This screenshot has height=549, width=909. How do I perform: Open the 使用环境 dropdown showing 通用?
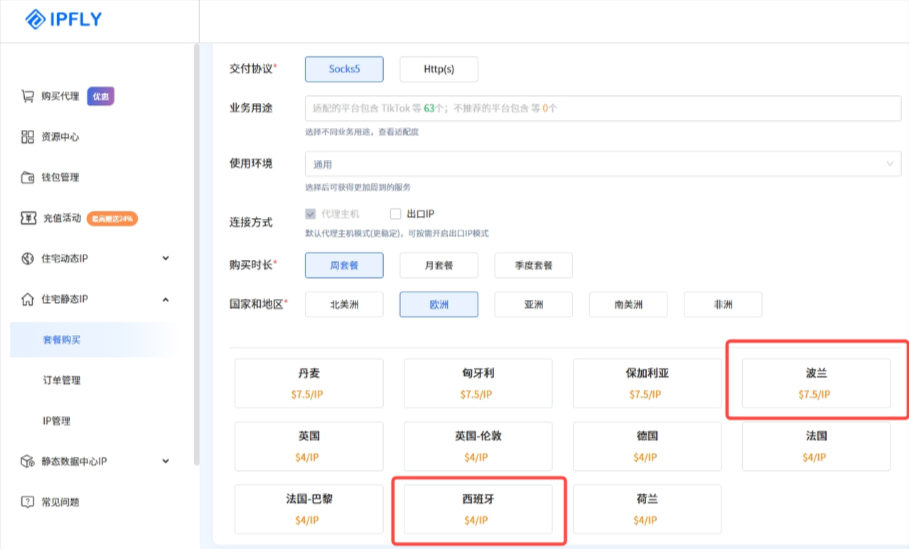[x=603, y=164]
